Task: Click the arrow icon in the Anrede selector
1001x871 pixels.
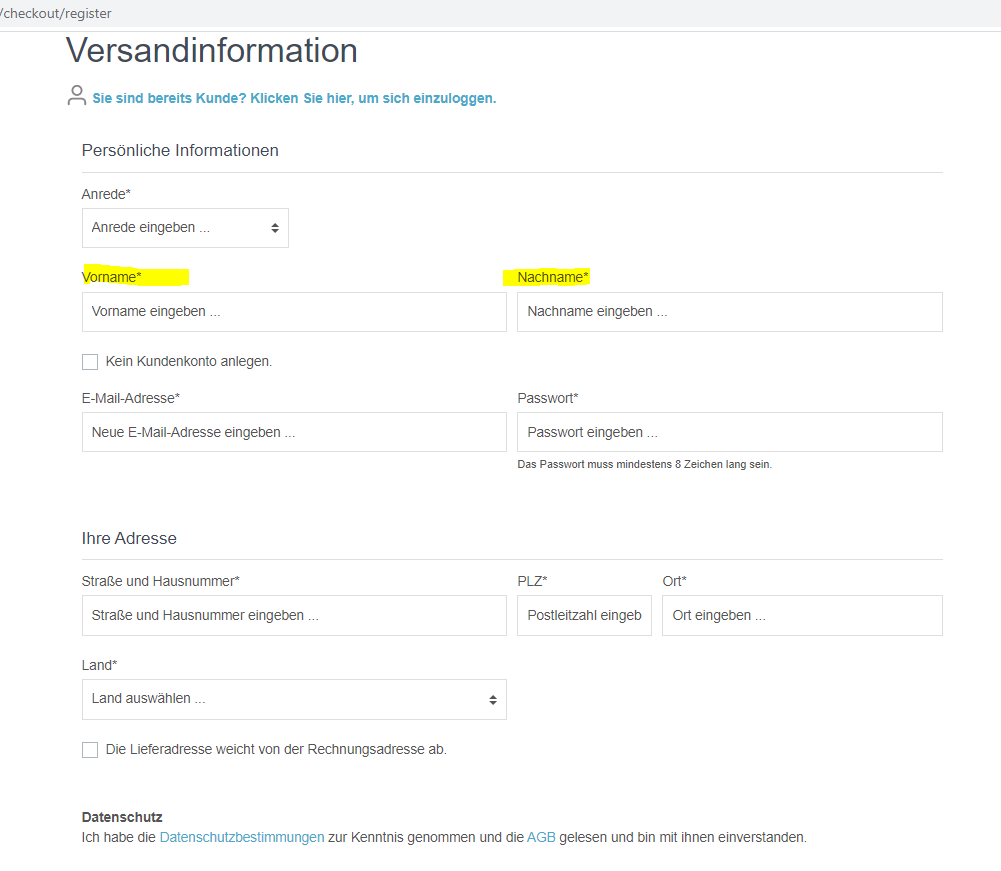Action: 275,228
